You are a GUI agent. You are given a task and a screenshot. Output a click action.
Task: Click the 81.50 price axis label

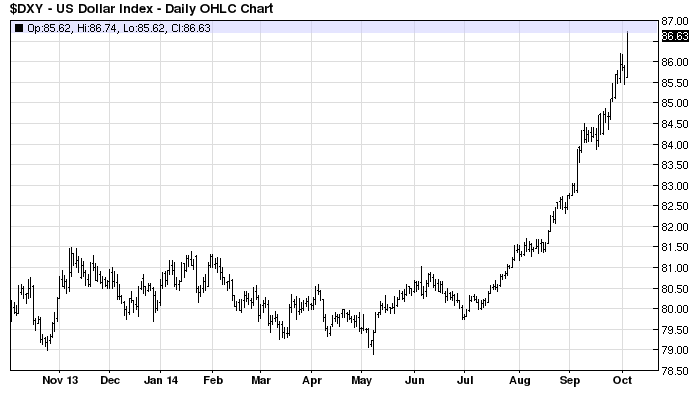tap(675, 247)
